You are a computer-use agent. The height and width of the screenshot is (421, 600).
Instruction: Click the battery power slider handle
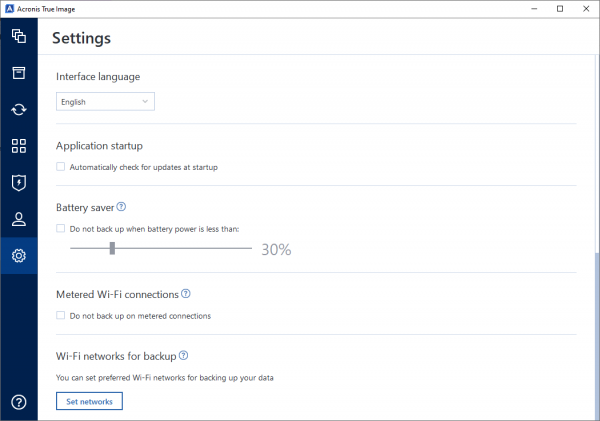point(112,248)
